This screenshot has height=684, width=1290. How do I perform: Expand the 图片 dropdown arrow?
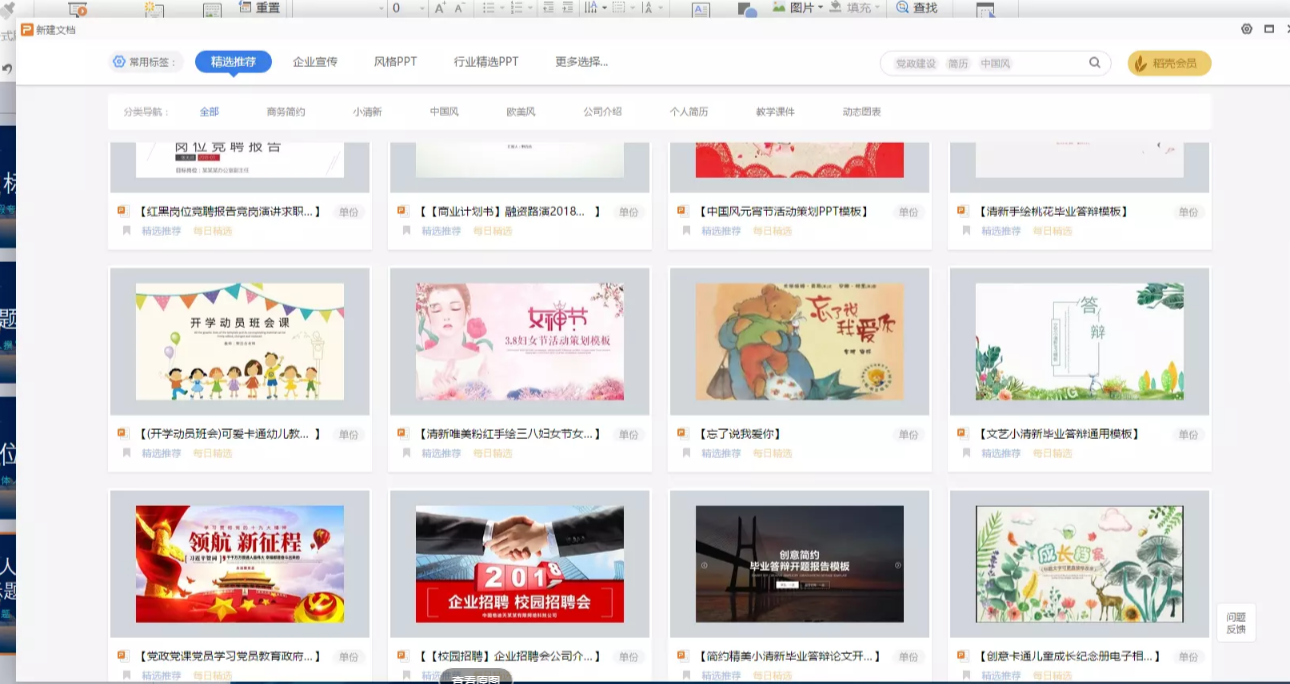click(821, 8)
